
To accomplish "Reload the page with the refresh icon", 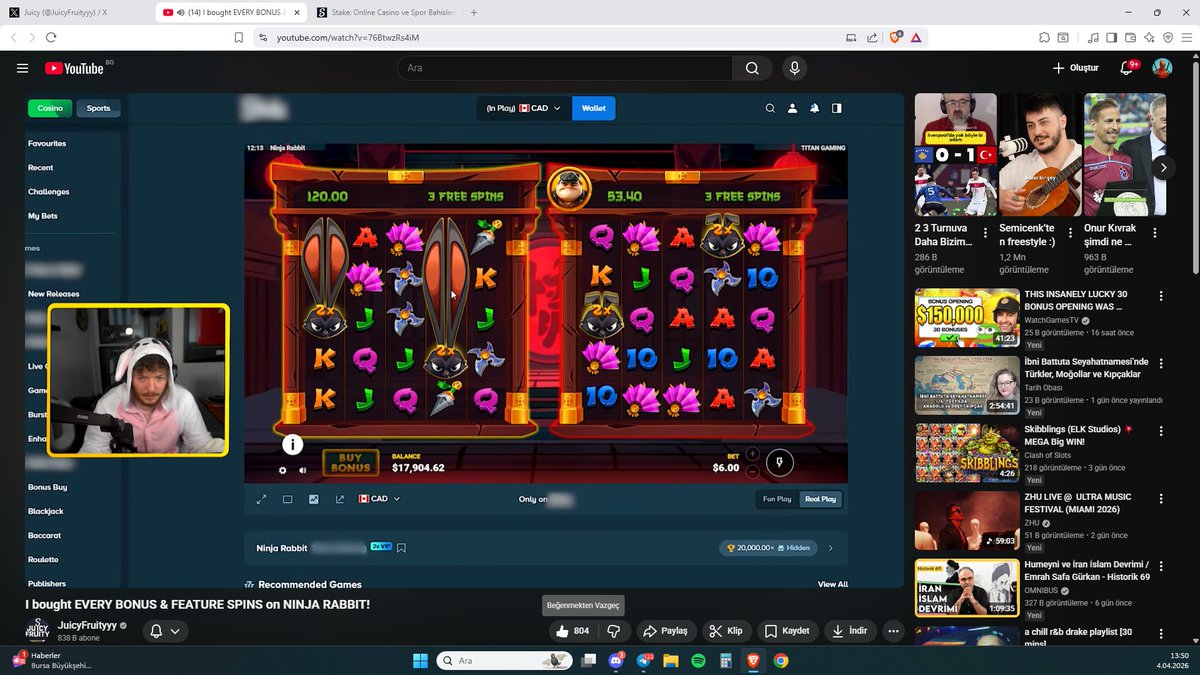I will pyautogui.click(x=51, y=37).
